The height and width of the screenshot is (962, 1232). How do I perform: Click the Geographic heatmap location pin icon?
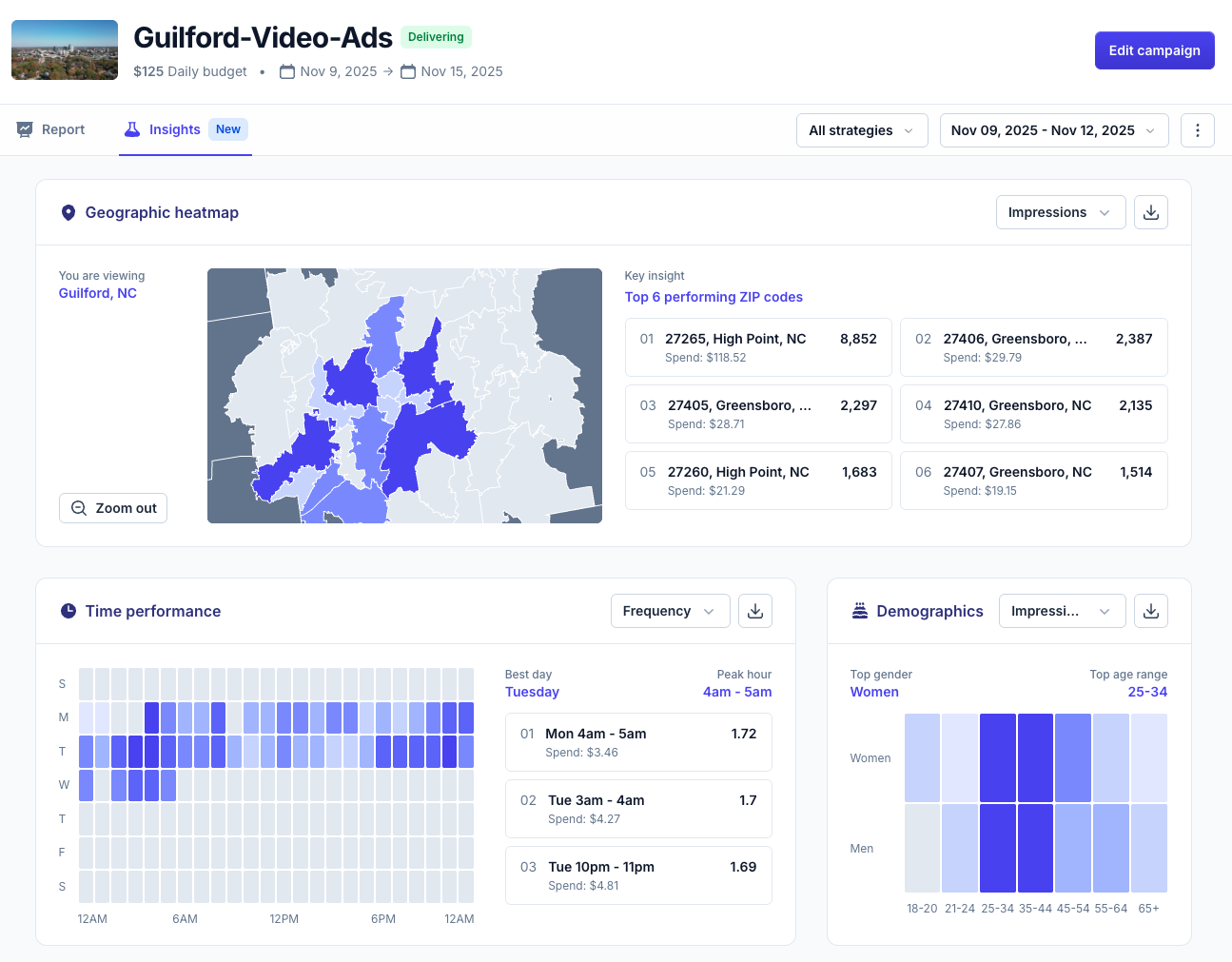68,212
